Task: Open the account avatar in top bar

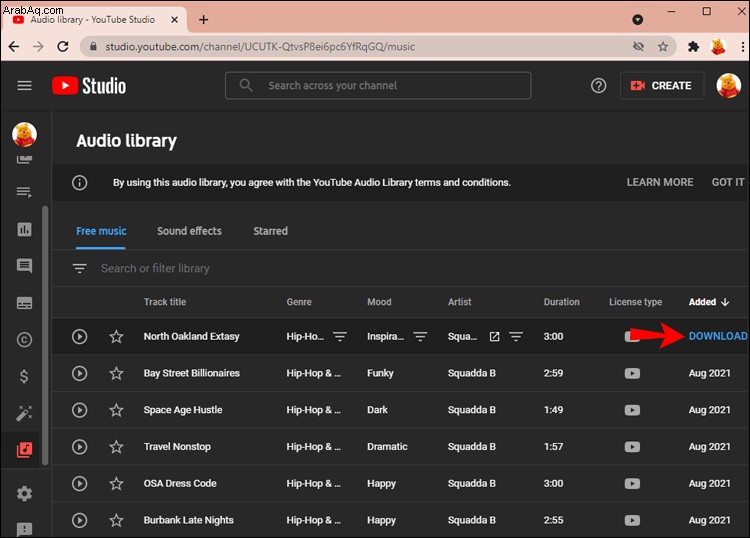Action: pos(728,86)
